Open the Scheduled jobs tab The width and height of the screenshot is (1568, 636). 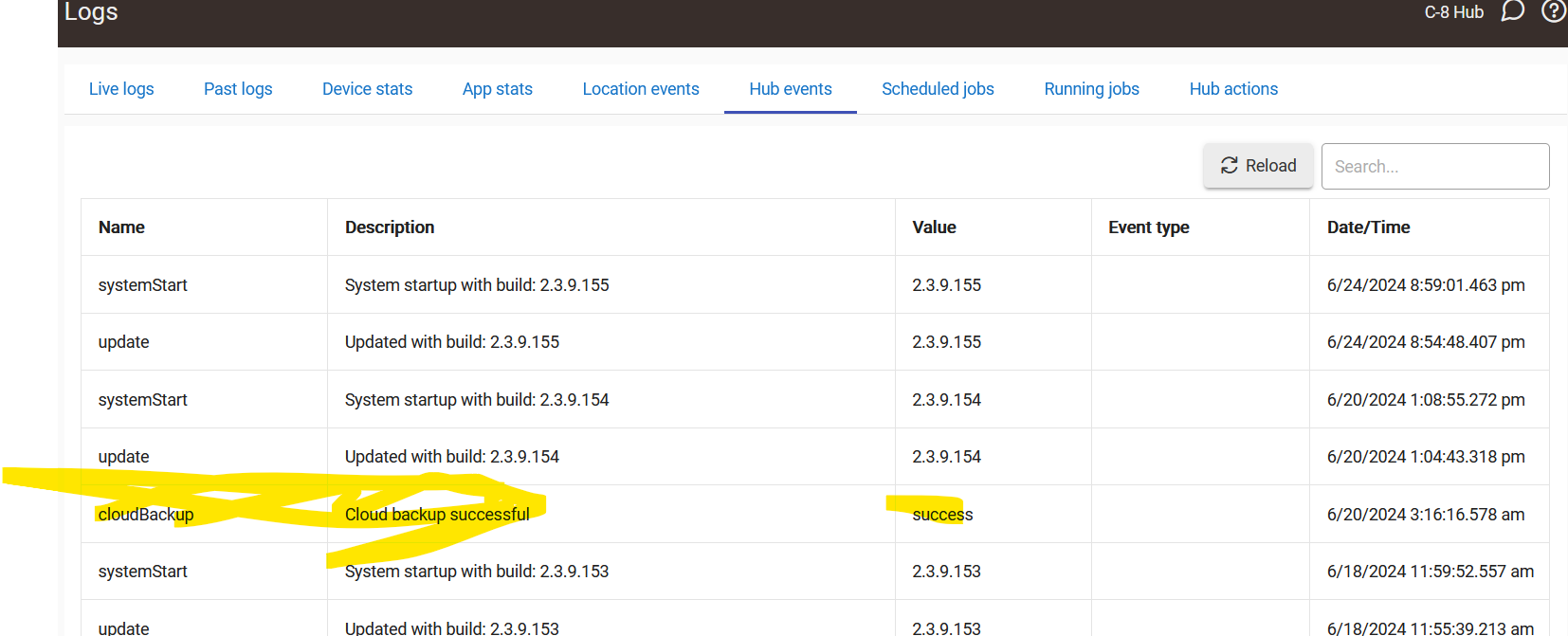938,89
